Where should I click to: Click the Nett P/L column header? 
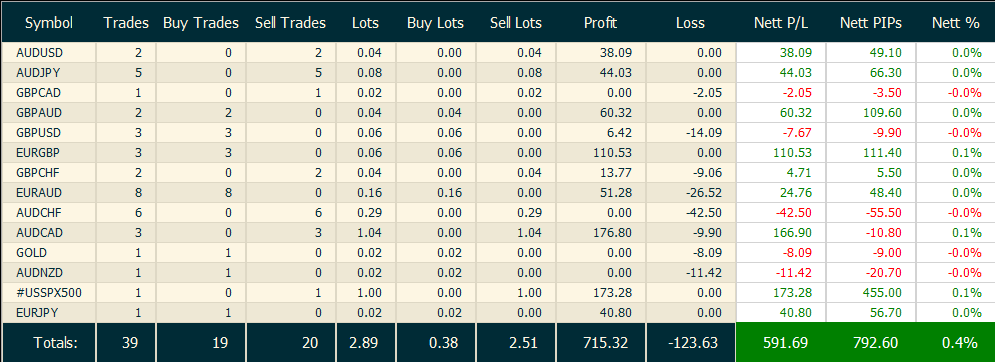pos(780,23)
